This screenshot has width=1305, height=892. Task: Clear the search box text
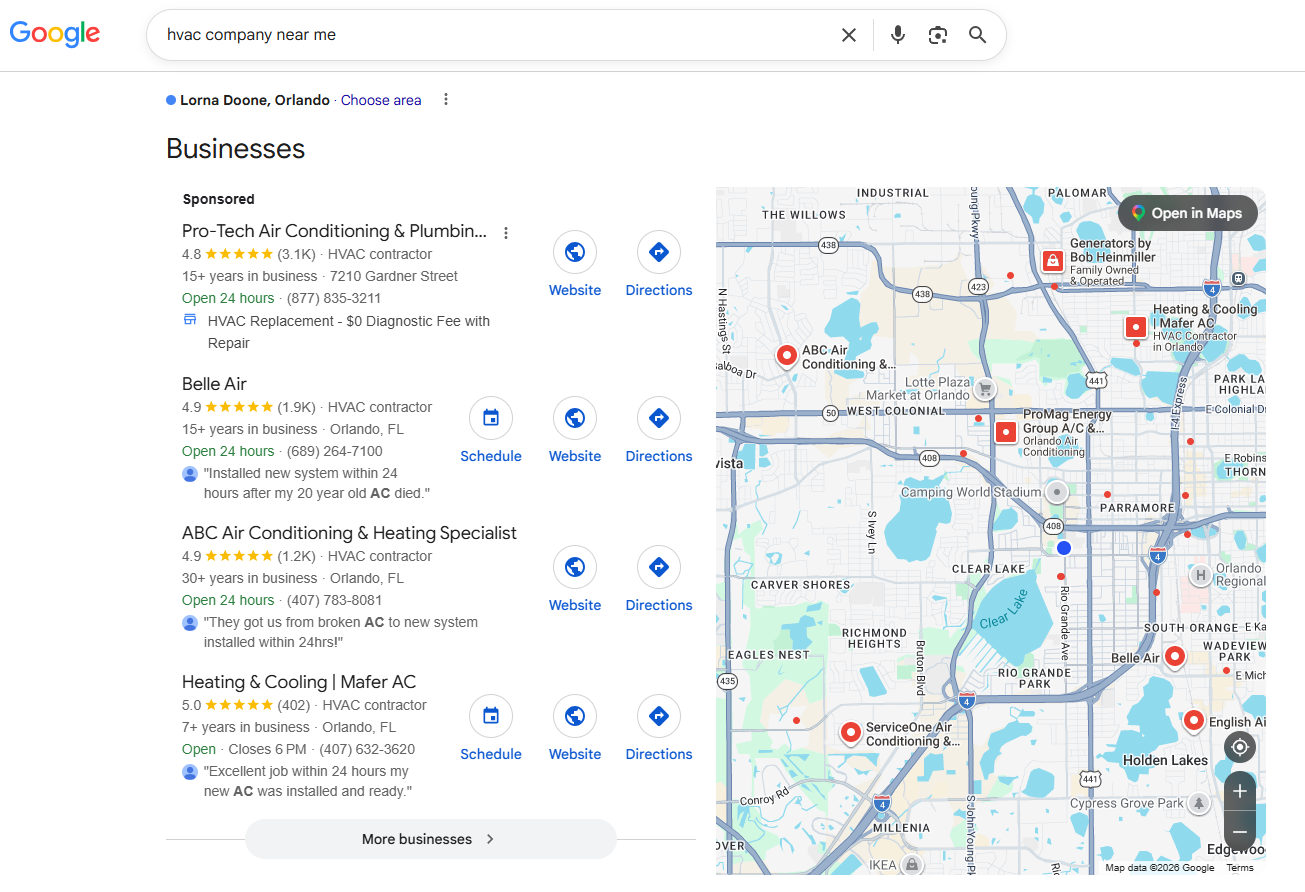click(x=849, y=35)
